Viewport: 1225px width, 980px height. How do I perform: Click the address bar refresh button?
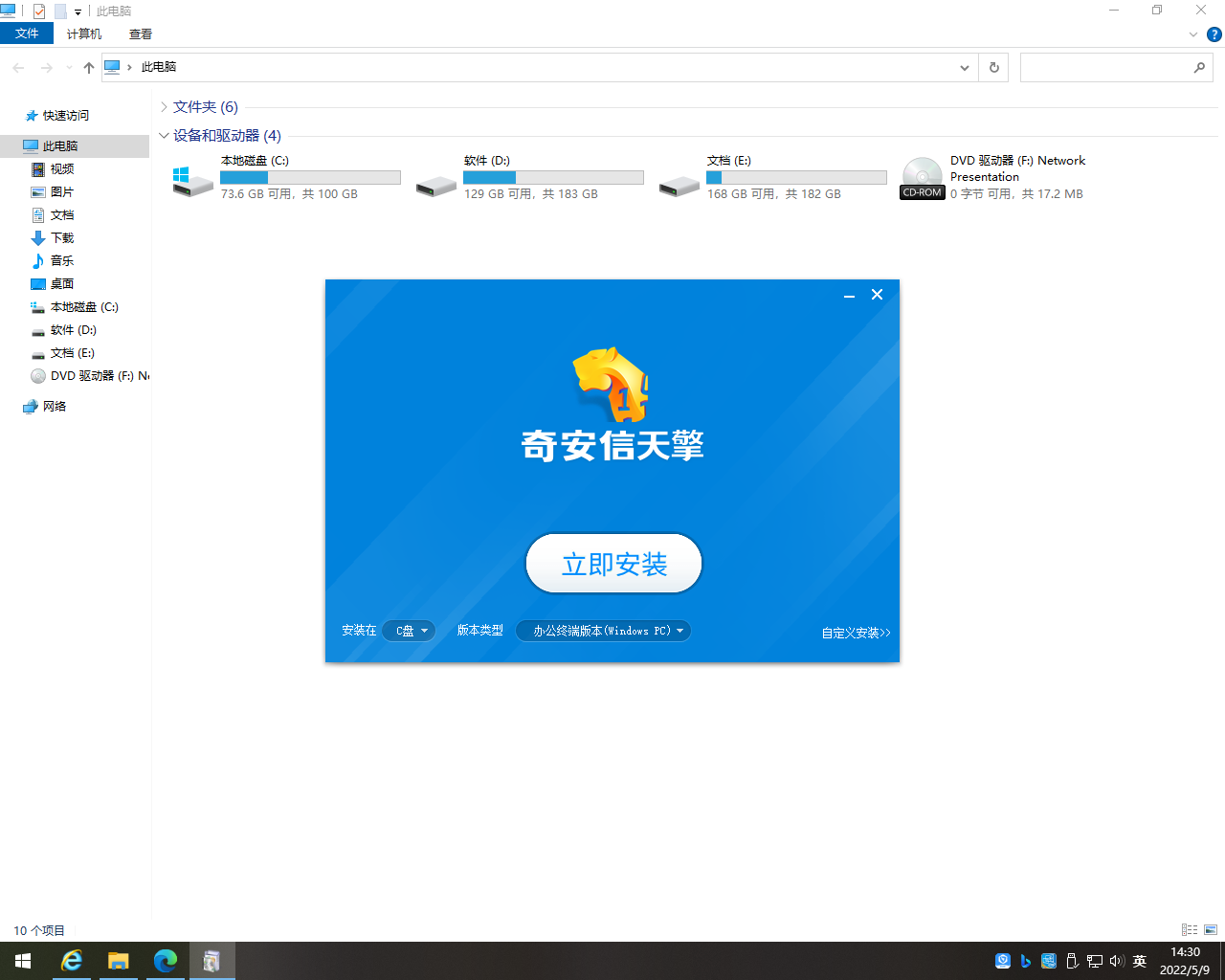993,67
